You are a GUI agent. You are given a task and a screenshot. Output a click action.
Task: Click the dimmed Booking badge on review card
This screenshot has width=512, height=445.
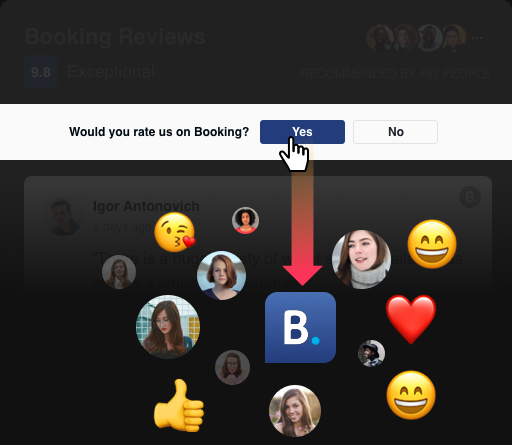tap(470, 197)
